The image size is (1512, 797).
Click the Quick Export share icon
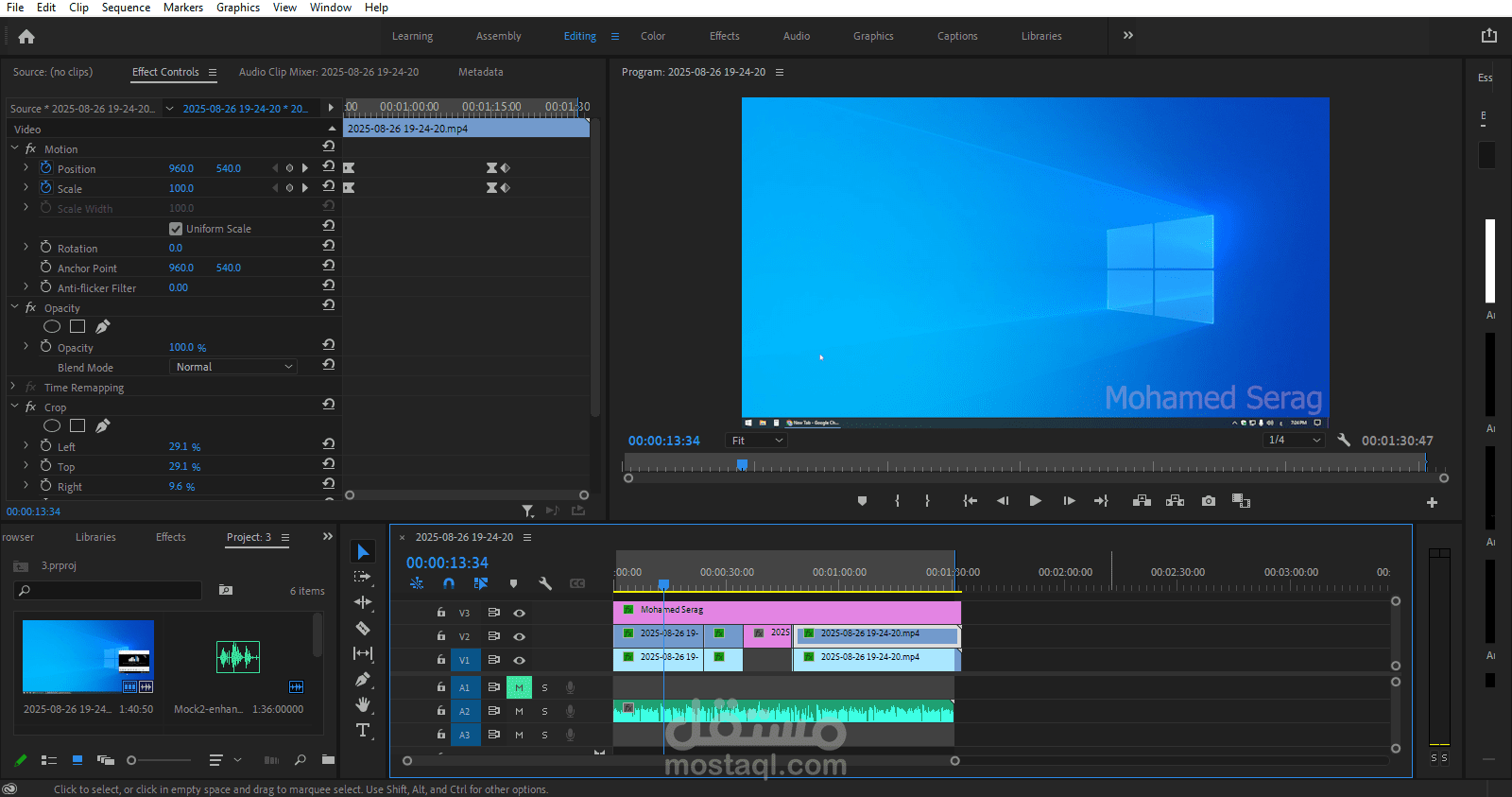click(x=1489, y=36)
